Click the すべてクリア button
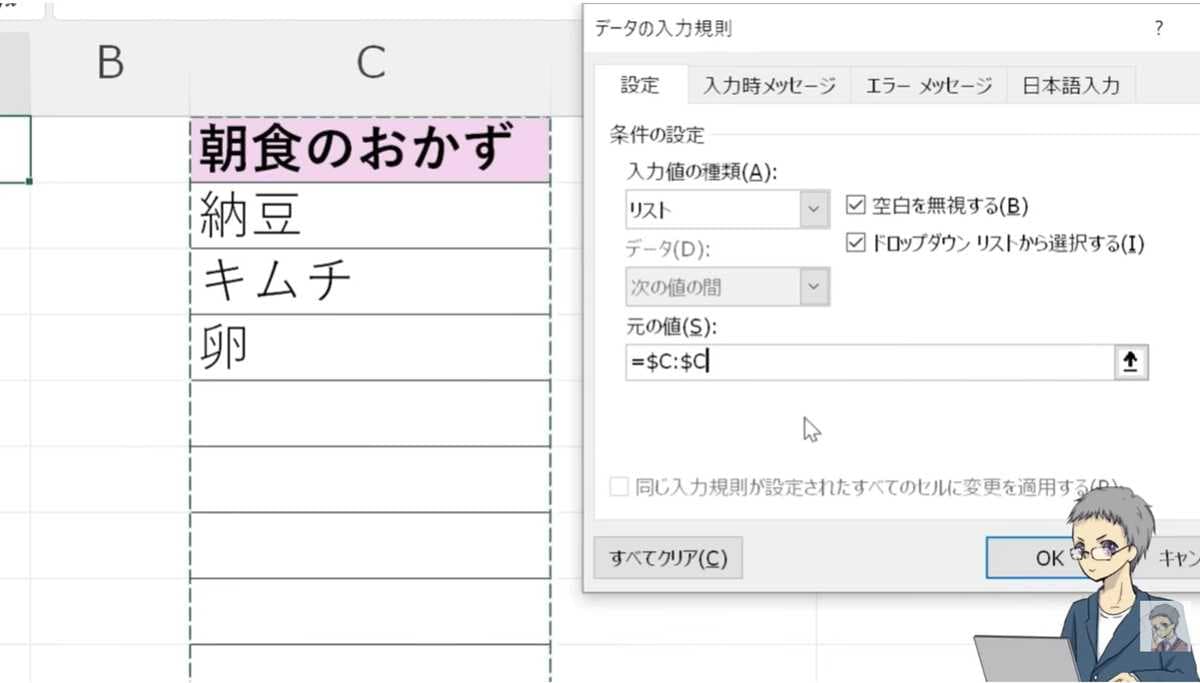This screenshot has height=683, width=1200. (x=668, y=558)
